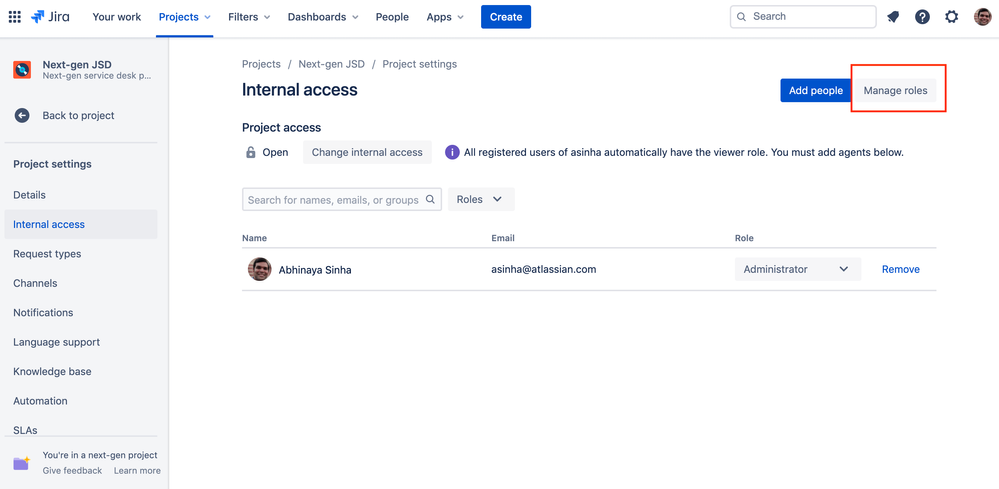Click the Jira logo
The height and width of the screenshot is (489, 999).
click(x=50, y=17)
